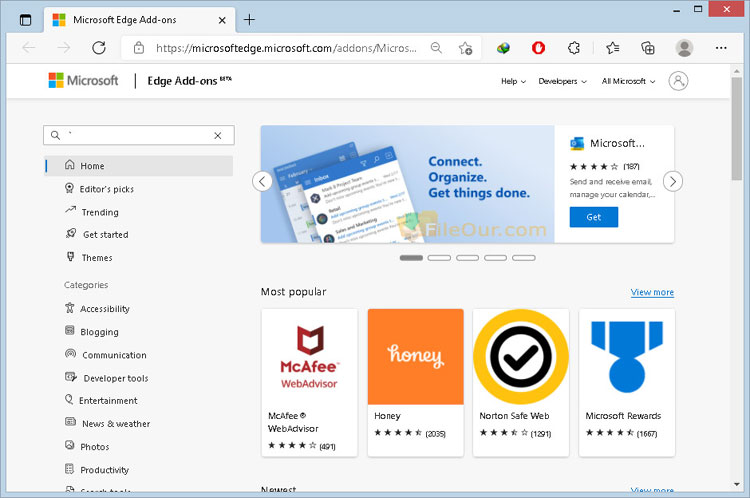Open the All Microsoft dropdown
This screenshot has width=750, height=498.
(628, 81)
